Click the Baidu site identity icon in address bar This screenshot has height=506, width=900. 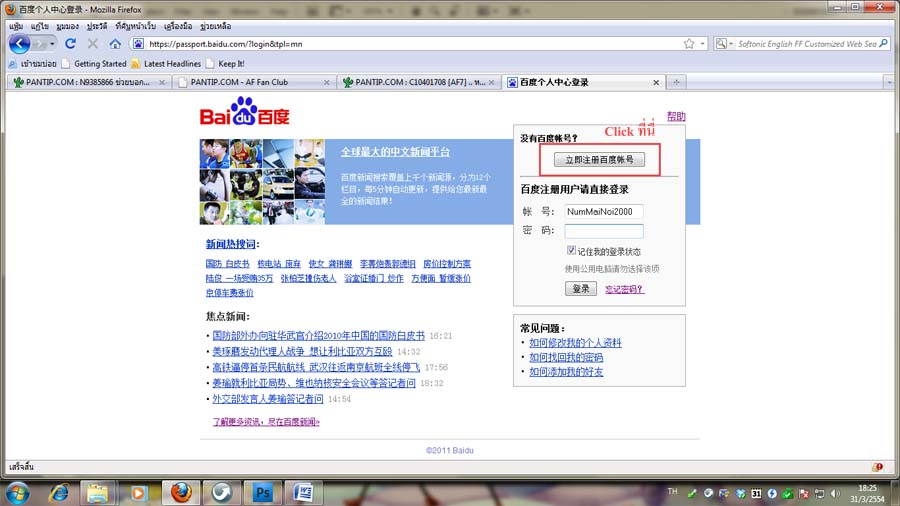tap(138, 44)
